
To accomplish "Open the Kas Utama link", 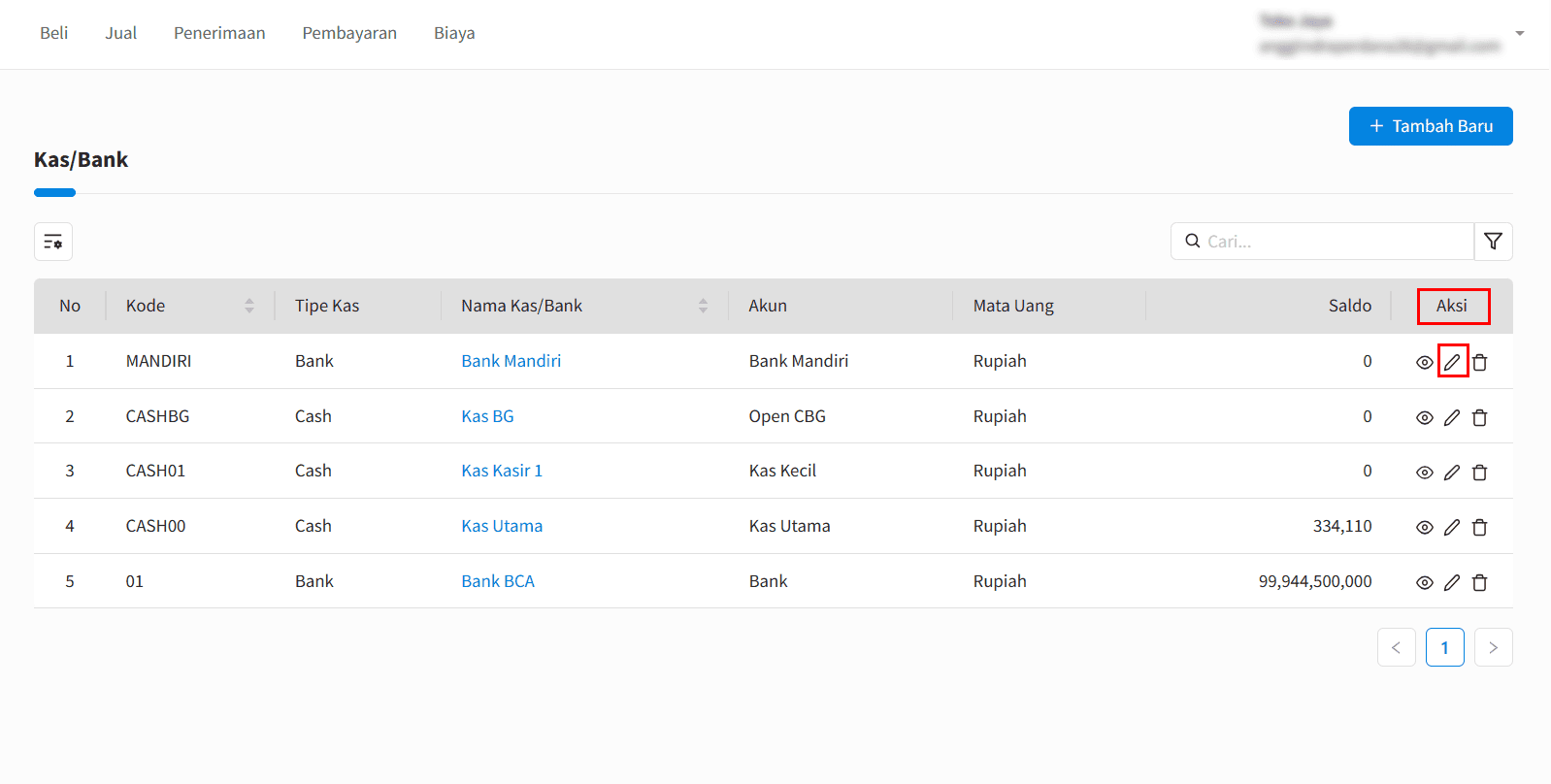I will (502, 526).
